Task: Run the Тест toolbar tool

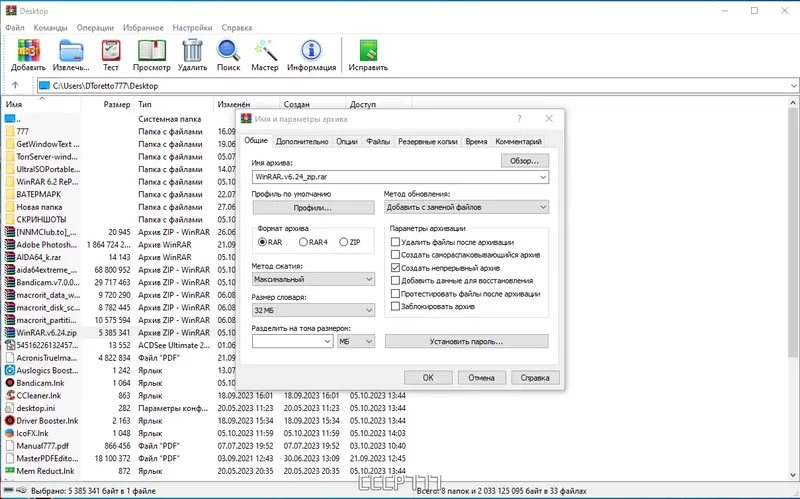Action: [111, 51]
